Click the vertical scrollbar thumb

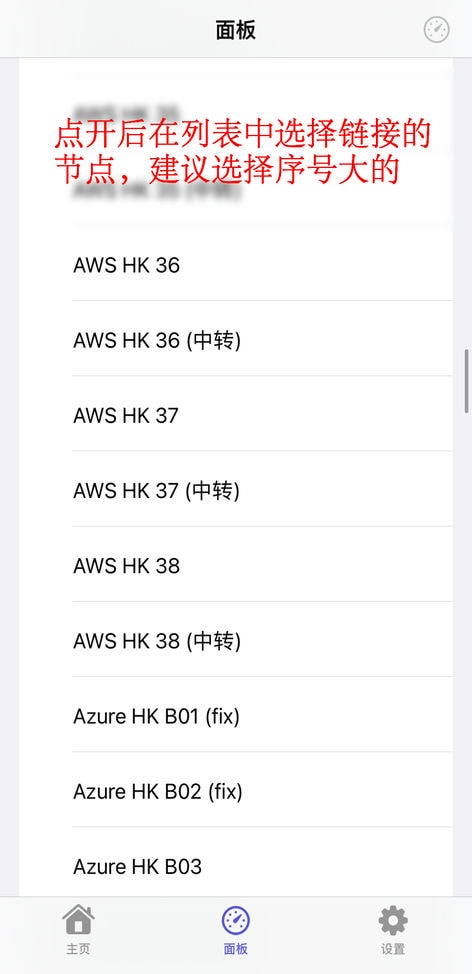click(x=467, y=381)
